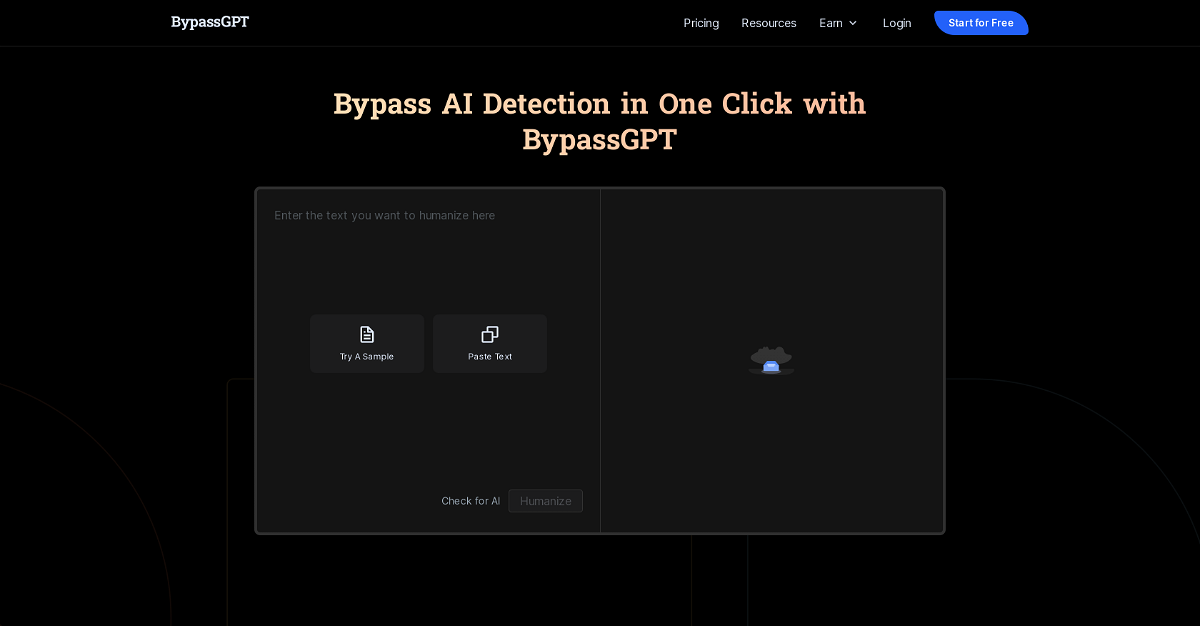Click the Paste Text label
Screen dimensions: 1200x626
[490, 357]
